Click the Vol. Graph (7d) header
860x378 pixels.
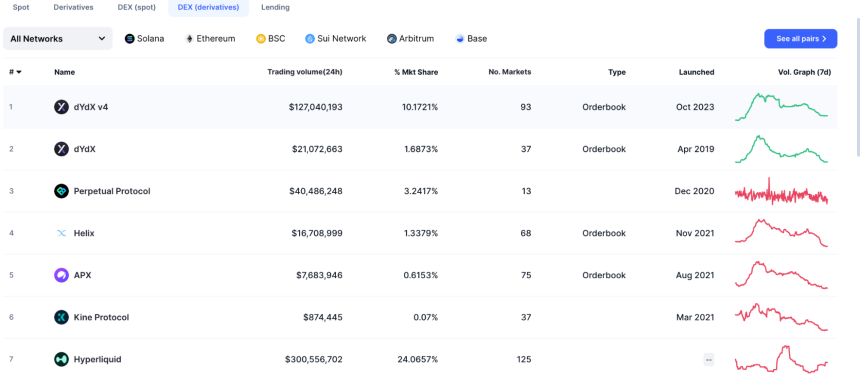coord(805,72)
